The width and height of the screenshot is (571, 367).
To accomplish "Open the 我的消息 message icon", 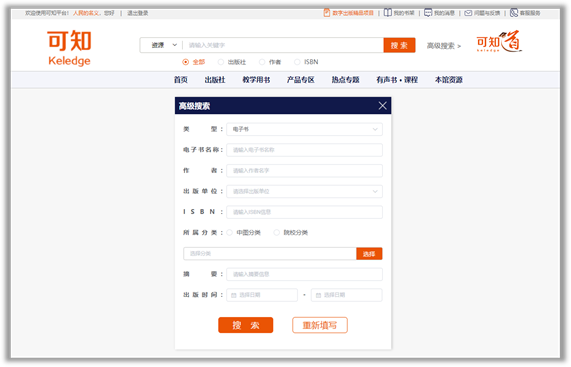I will (x=428, y=13).
